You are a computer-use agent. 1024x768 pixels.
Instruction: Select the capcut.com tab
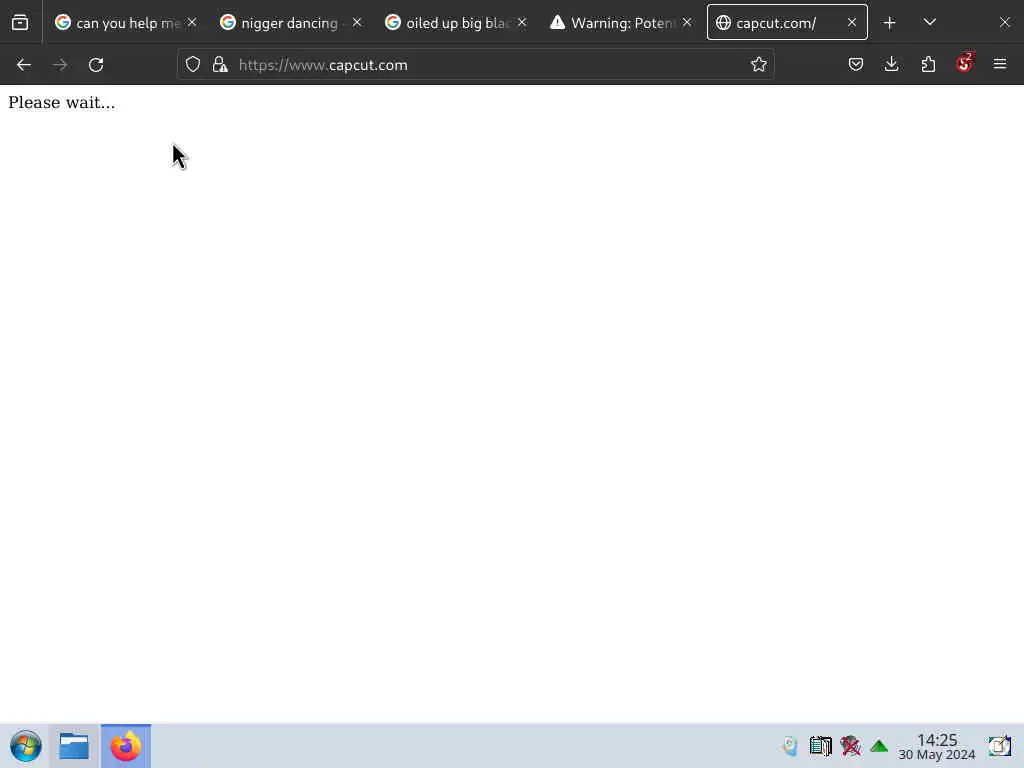[787, 23]
